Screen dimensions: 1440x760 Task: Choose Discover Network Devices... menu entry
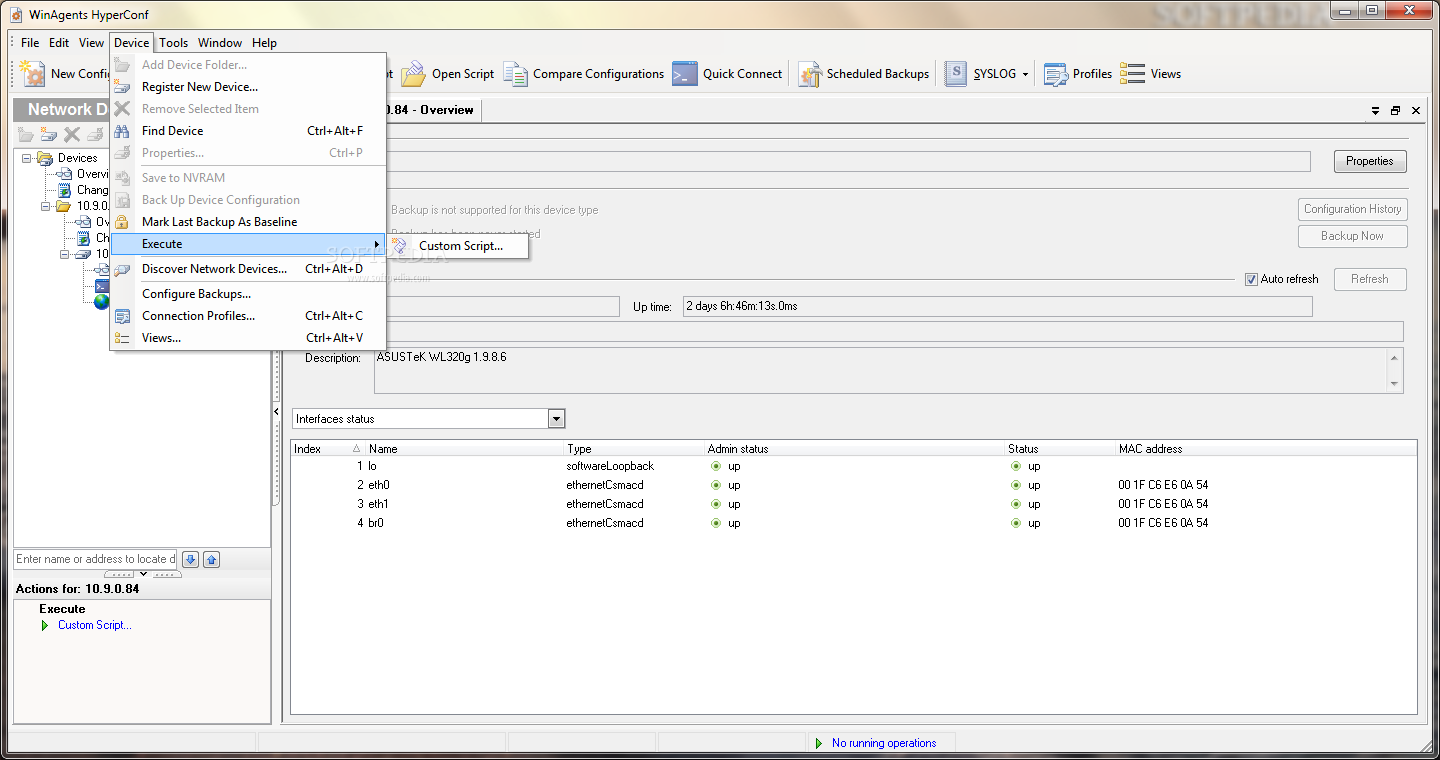248,269
